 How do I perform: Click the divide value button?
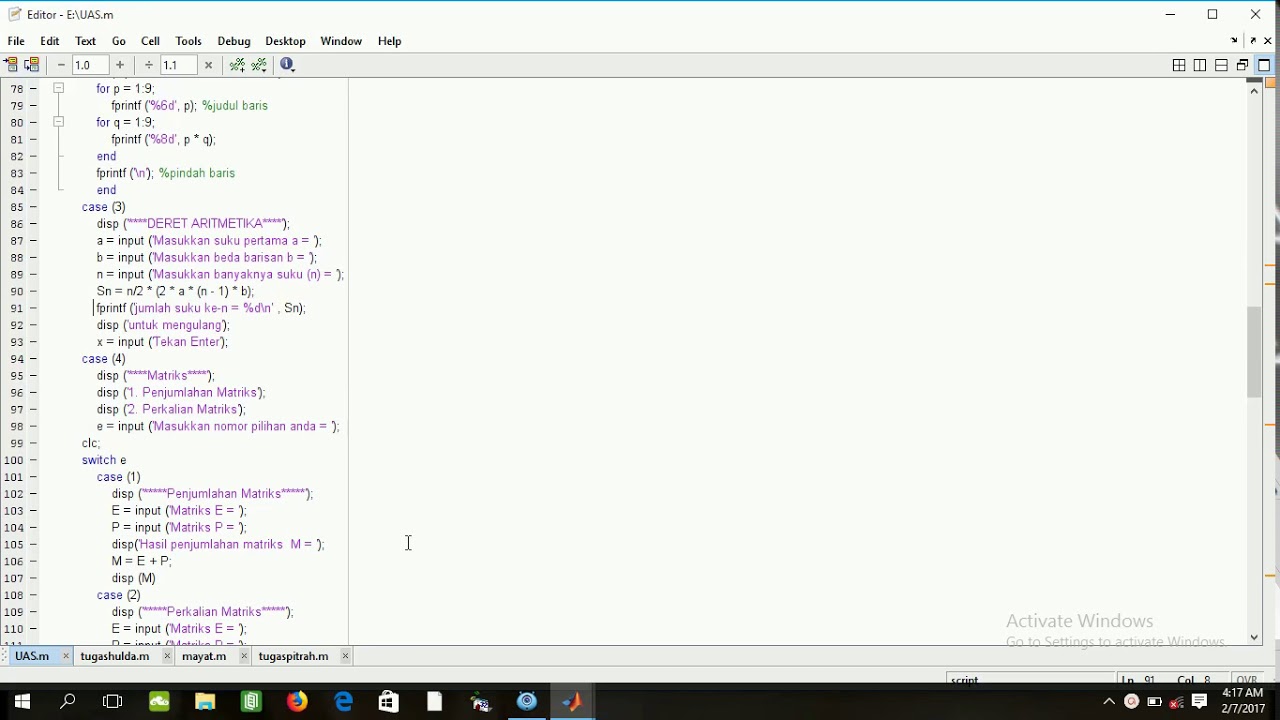click(149, 65)
